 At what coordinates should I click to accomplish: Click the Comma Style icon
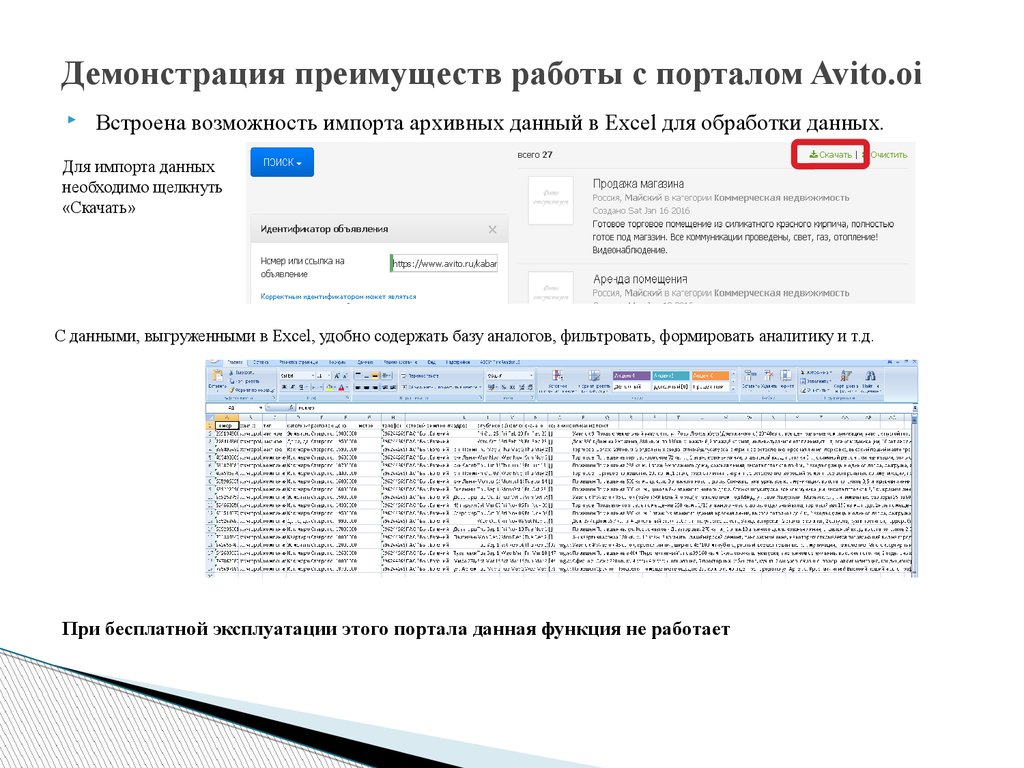click(x=511, y=387)
